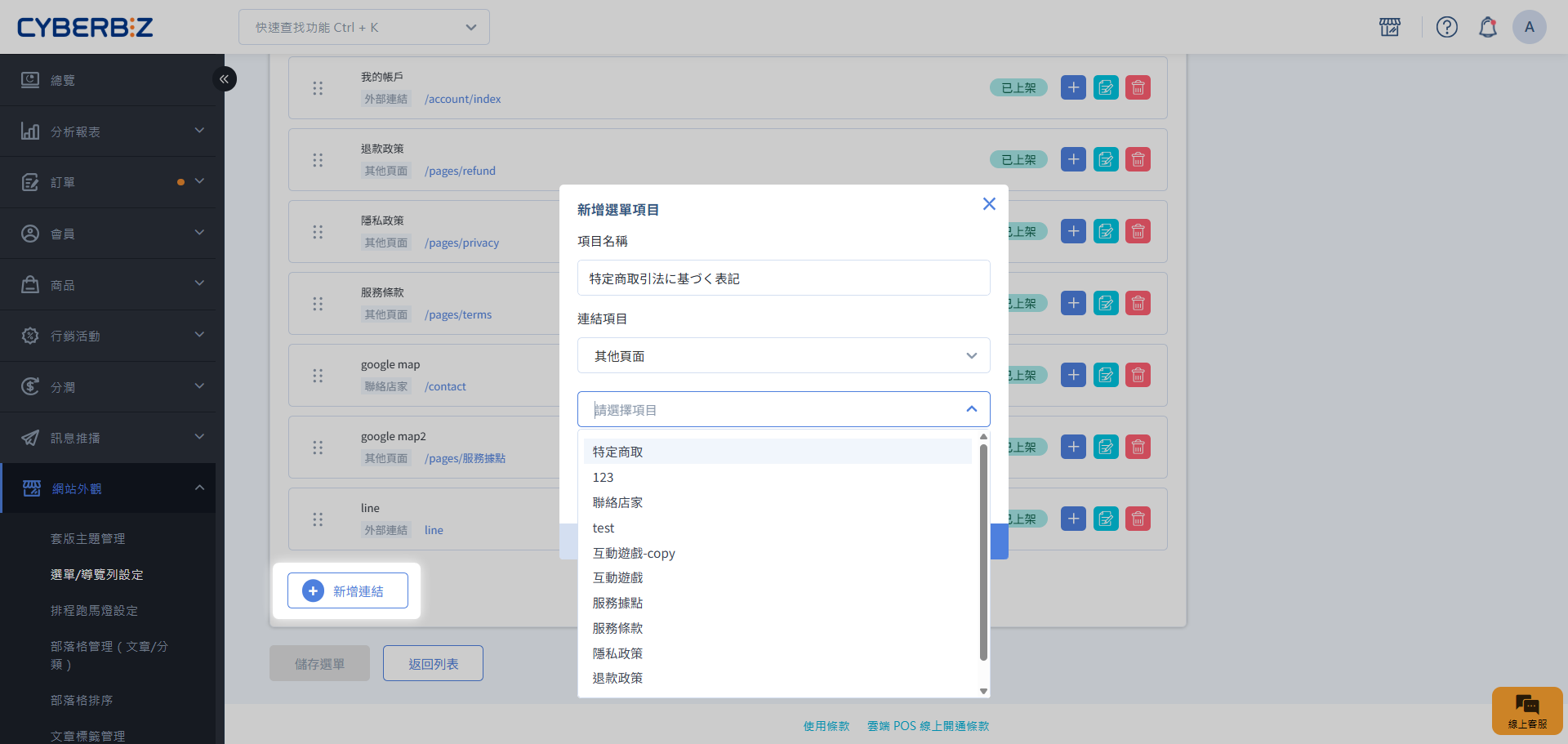Open the 其他頁面 link type dropdown
Screen dimensions: 1568x744
pyautogui.click(x=783, y=356)
